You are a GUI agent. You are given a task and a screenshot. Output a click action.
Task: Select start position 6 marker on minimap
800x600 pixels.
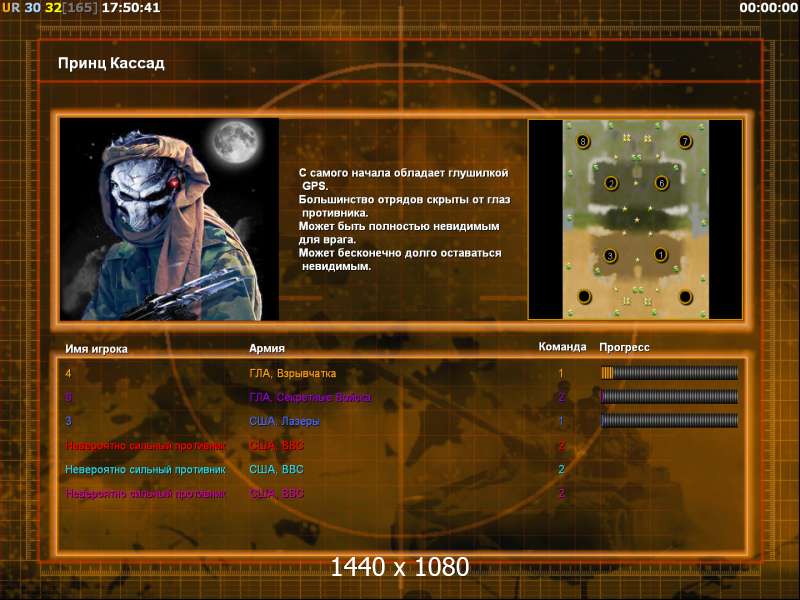661,182
